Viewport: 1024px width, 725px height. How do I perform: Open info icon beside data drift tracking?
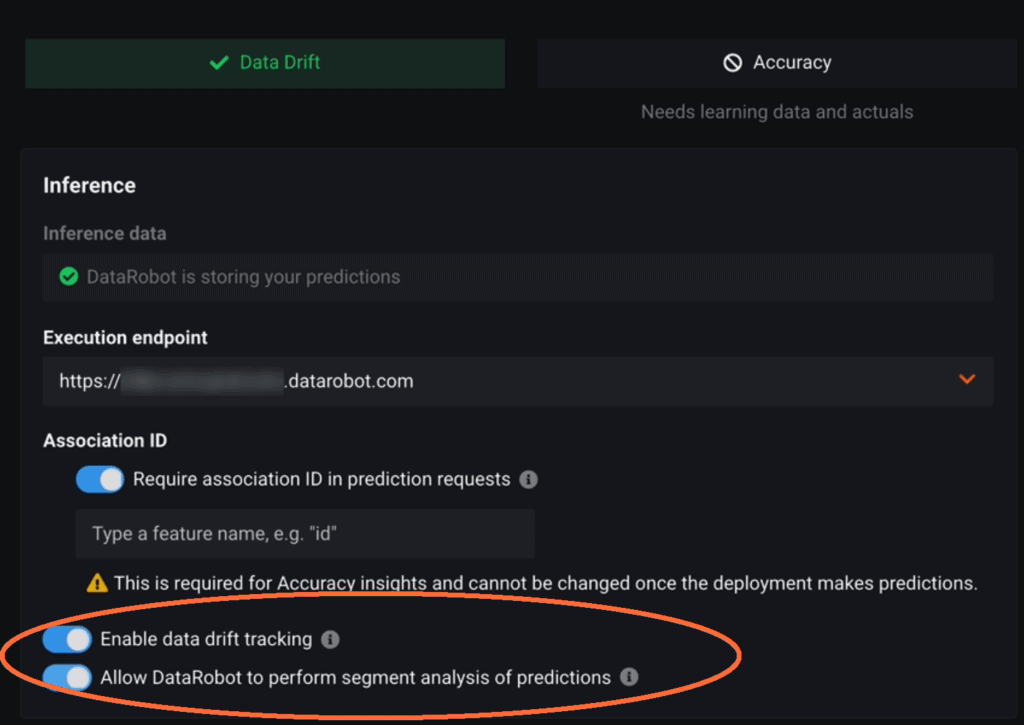click(x=330, y=639)
